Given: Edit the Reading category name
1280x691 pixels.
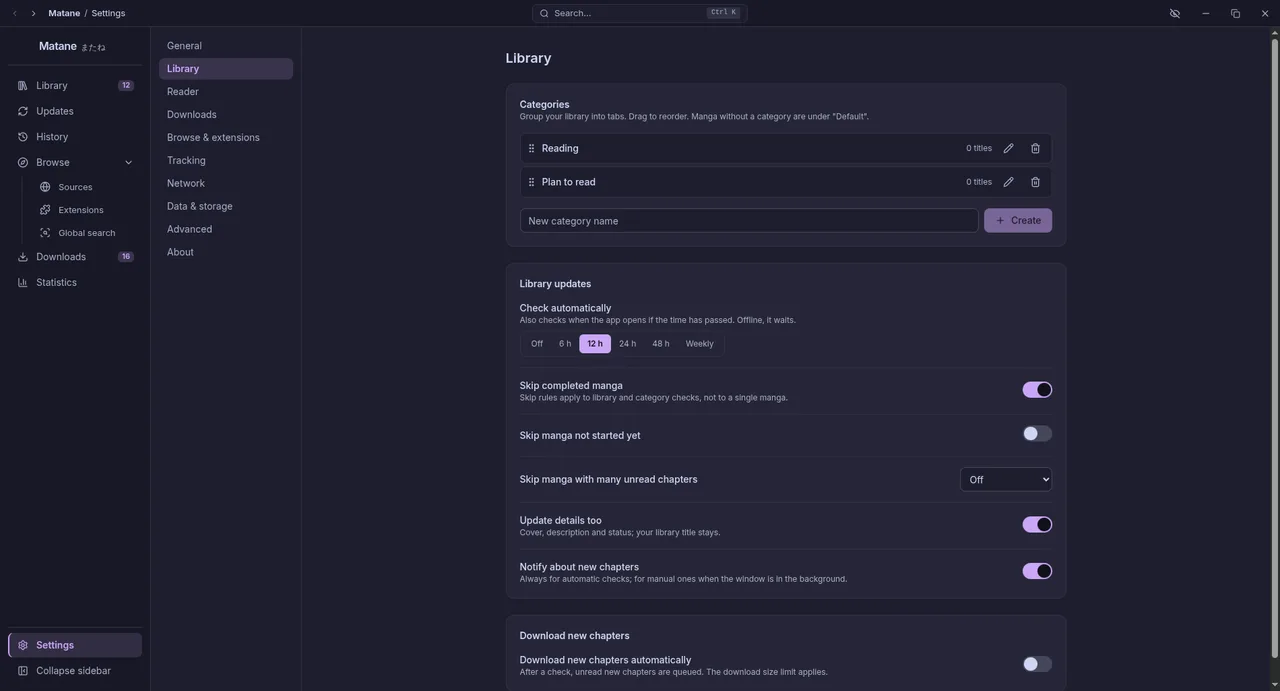Looking at the screenshot, I should point(1008,148).
